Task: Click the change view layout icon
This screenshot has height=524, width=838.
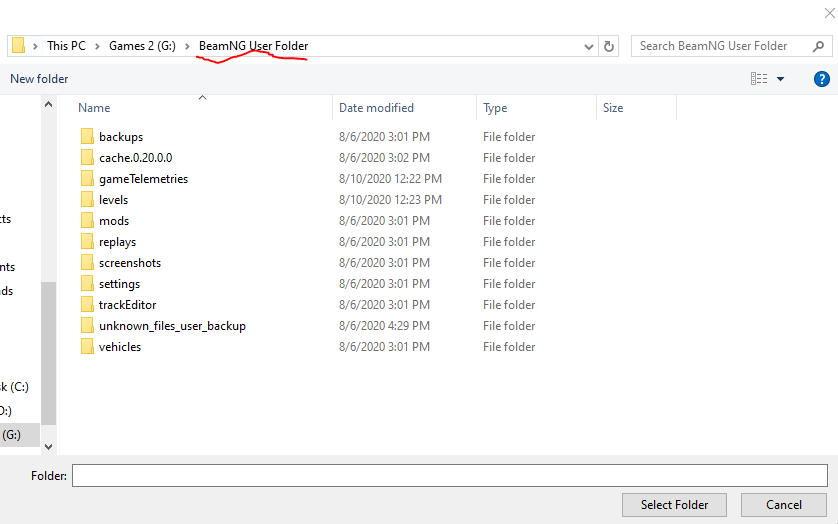Action: 759,79
